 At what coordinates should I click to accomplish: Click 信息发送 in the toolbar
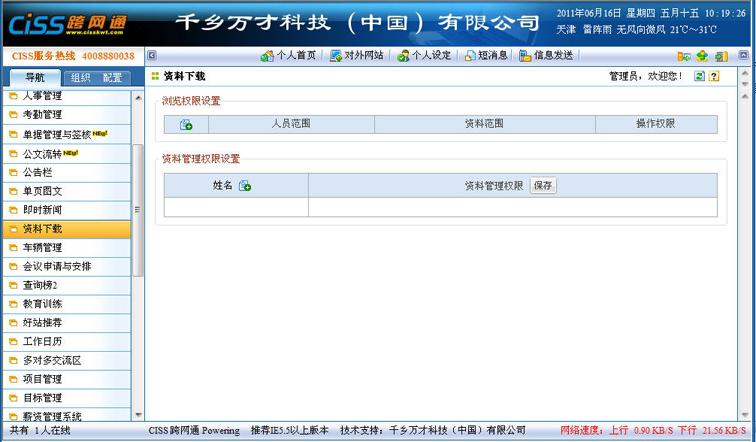click(x=546, y=56)
